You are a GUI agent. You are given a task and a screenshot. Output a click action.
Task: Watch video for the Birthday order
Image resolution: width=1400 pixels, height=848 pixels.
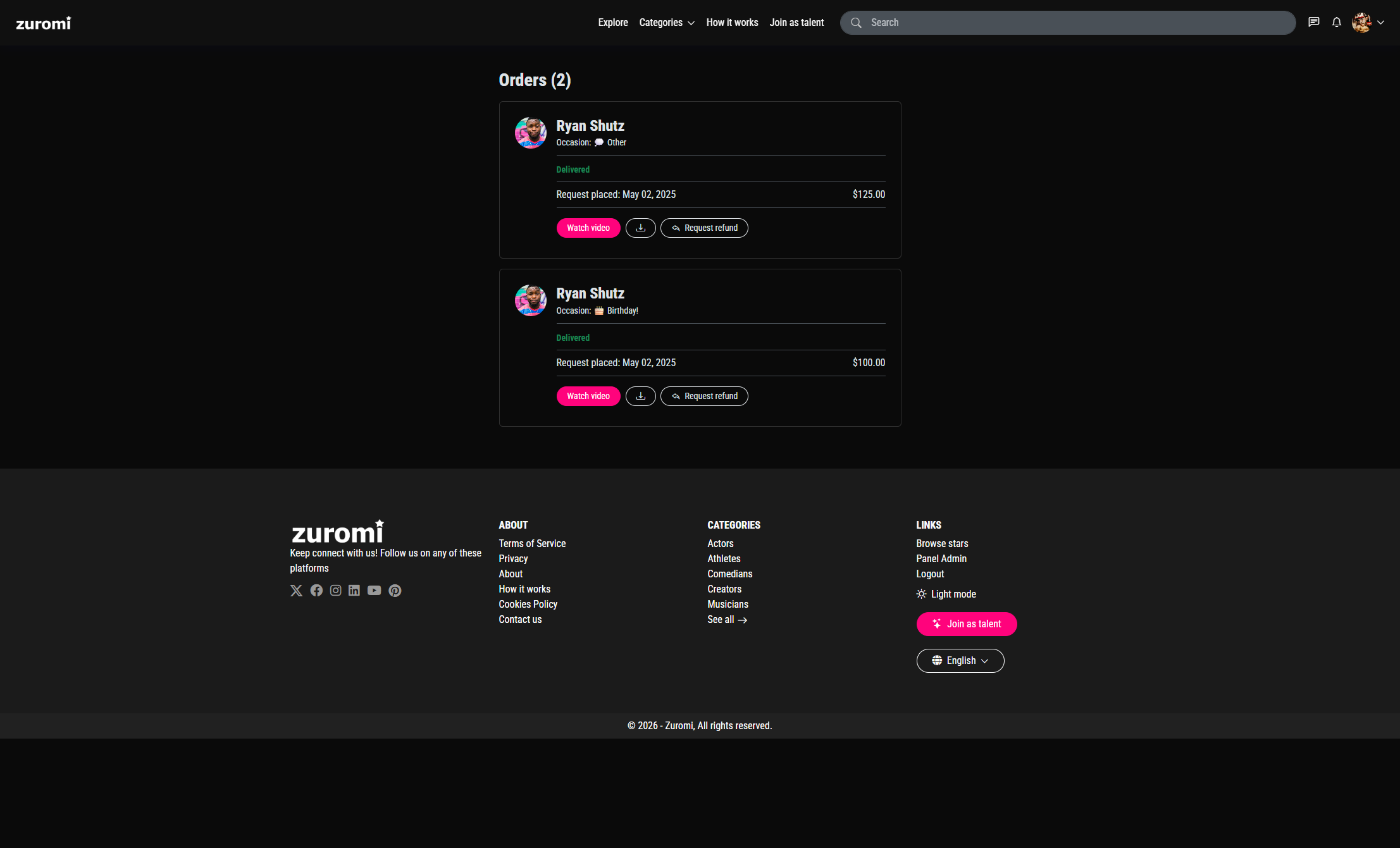[x=588, y=396]
